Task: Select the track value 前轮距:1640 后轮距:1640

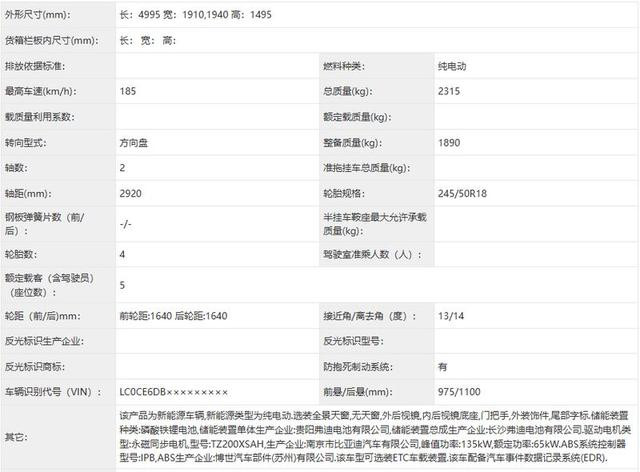Action: tap(173, 316)
